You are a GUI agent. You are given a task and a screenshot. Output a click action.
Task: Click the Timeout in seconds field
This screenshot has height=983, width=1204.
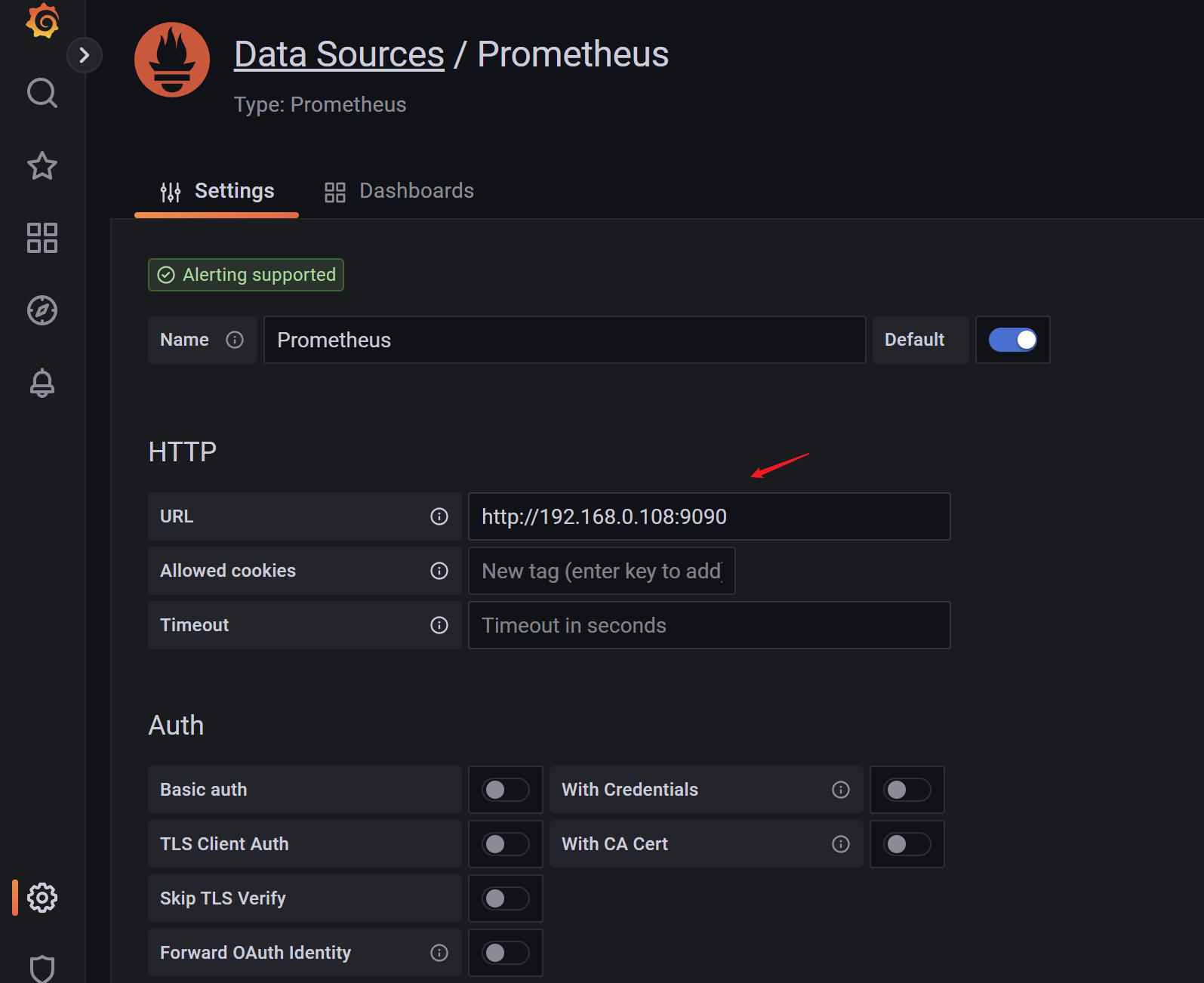coord(710,625)
